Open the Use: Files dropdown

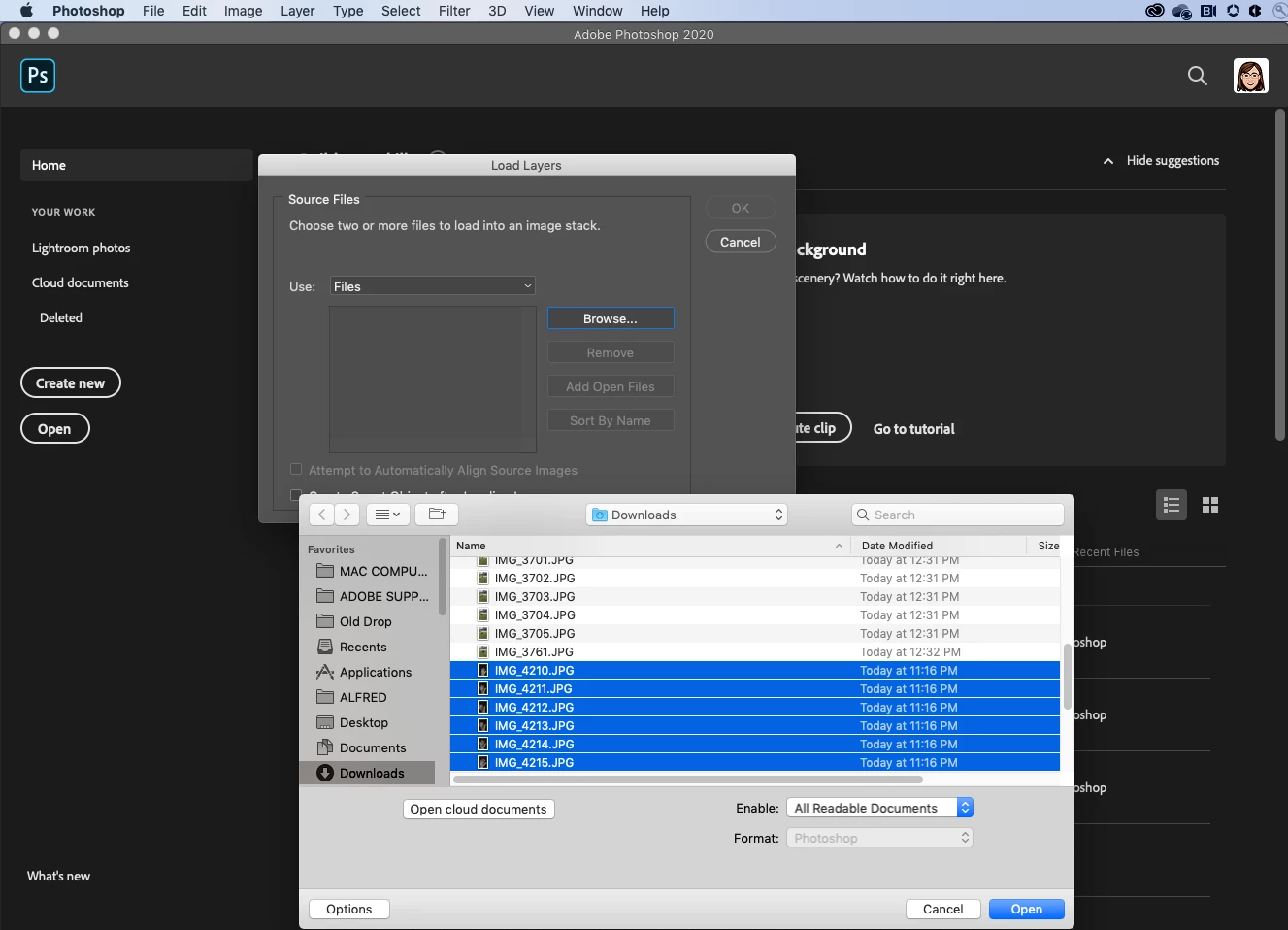coord(433,286)
